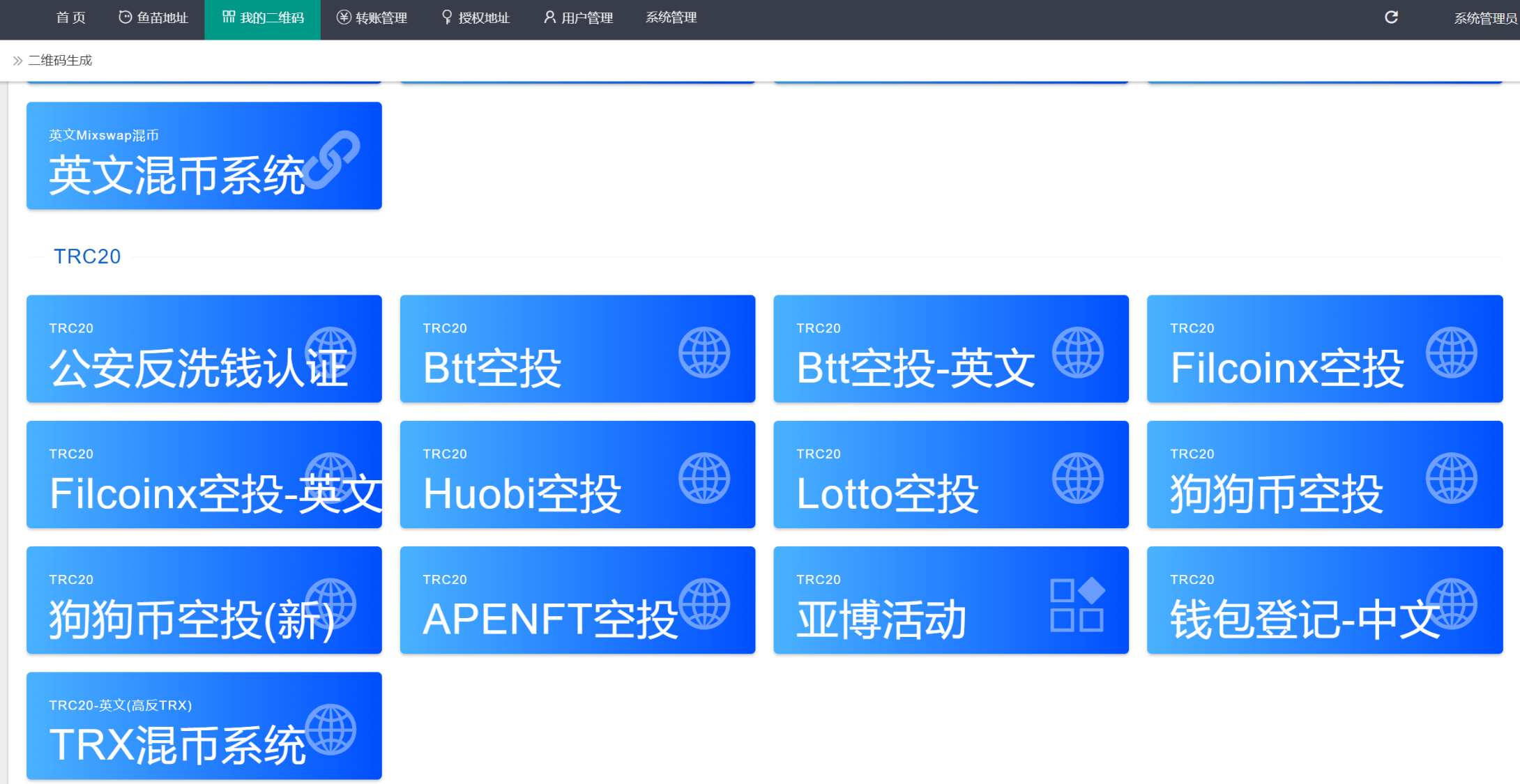Open the 系统管理员 account dropdown
Screen dimensions: 1520x784
[x=1485, y=18]
